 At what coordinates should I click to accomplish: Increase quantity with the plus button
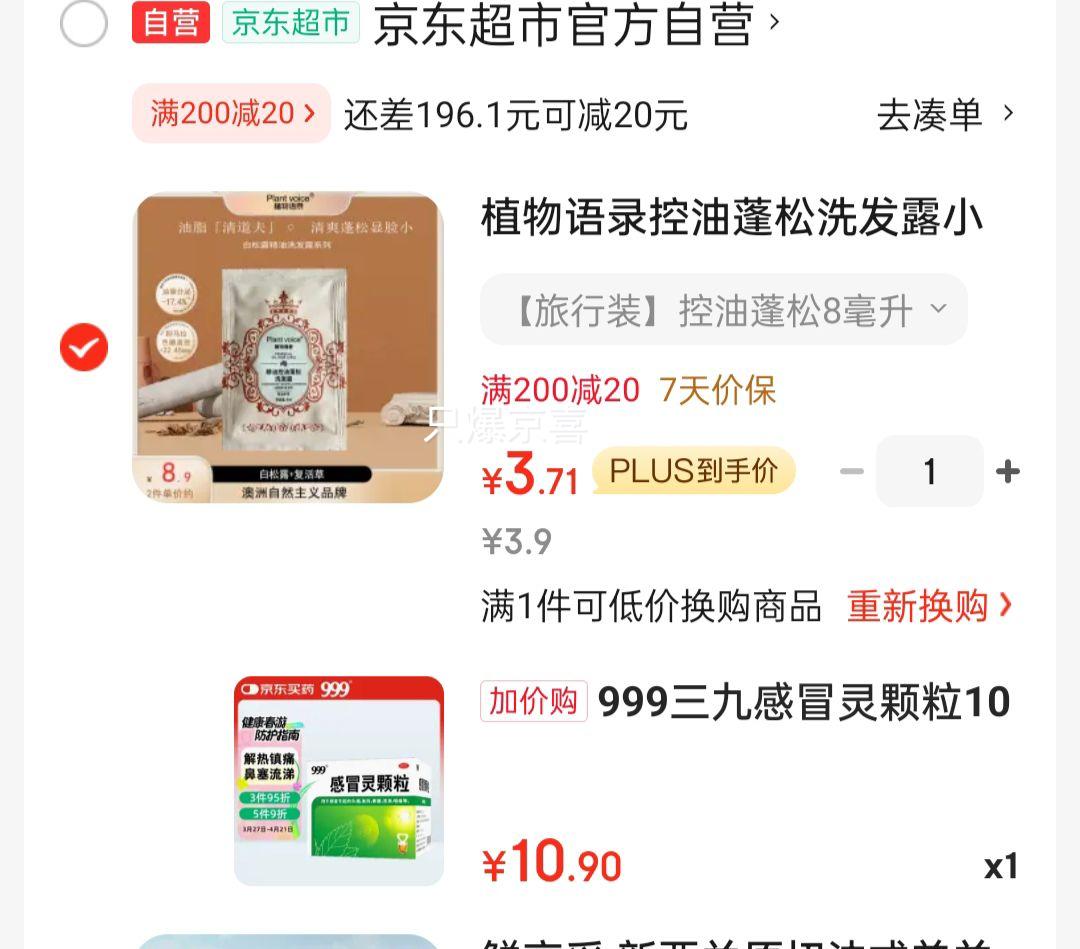(1008, 472)
